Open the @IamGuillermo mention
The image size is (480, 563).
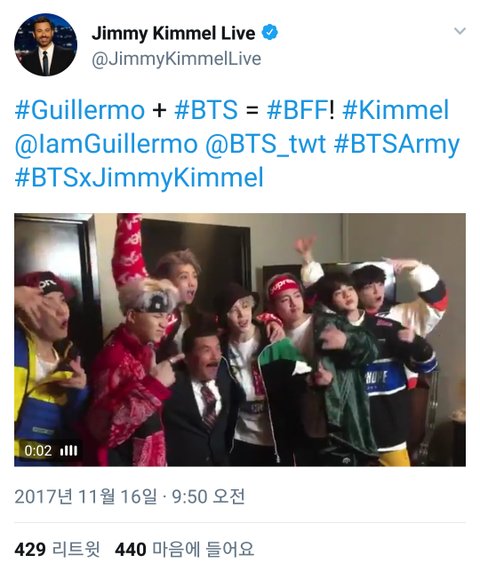coord(106,144)
